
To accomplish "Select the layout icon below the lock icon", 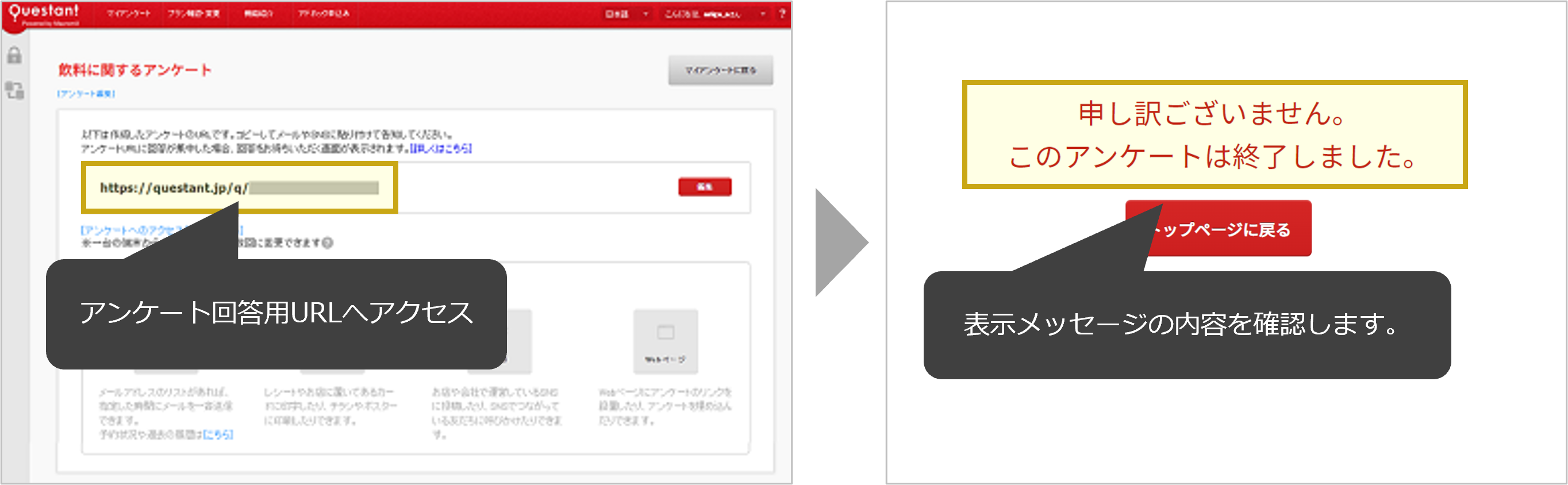I will [14, 91].
